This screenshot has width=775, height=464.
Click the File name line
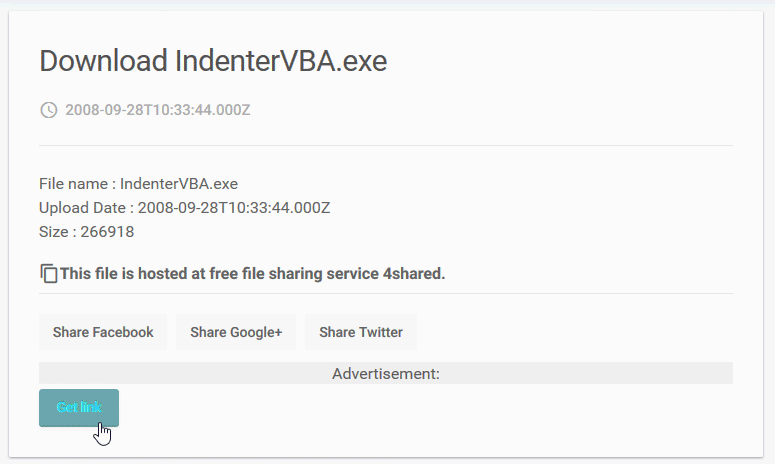138,184
